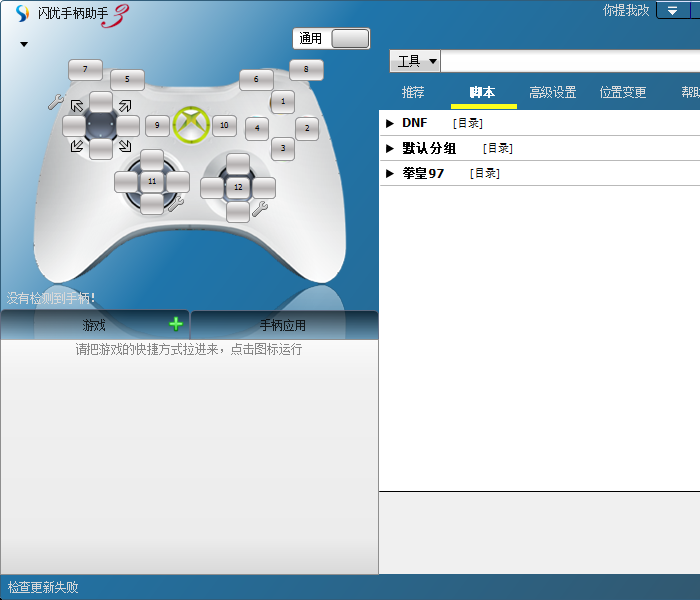The width and height of the screenshot is (700, 600).
Task: Open the title bar dropdown menu button
Action: 675,10
